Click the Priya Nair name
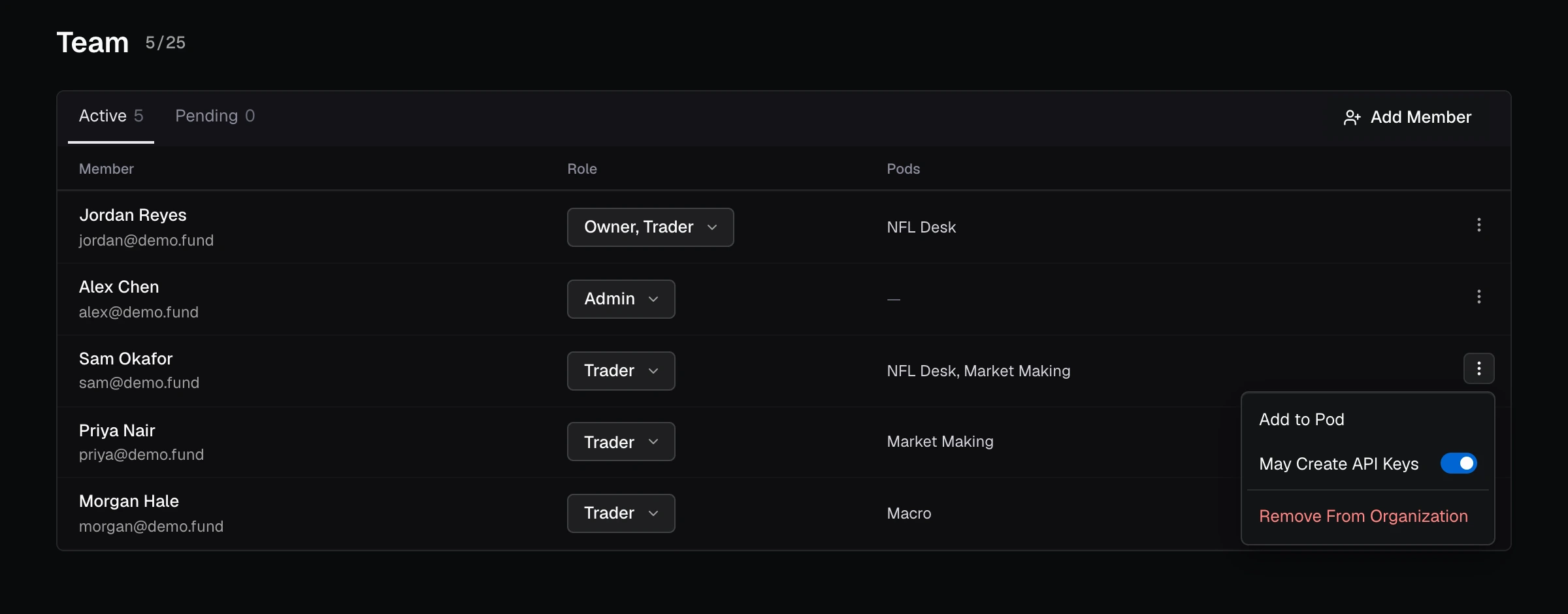The width and height of the screenshot is (1568, 614). 117,430
